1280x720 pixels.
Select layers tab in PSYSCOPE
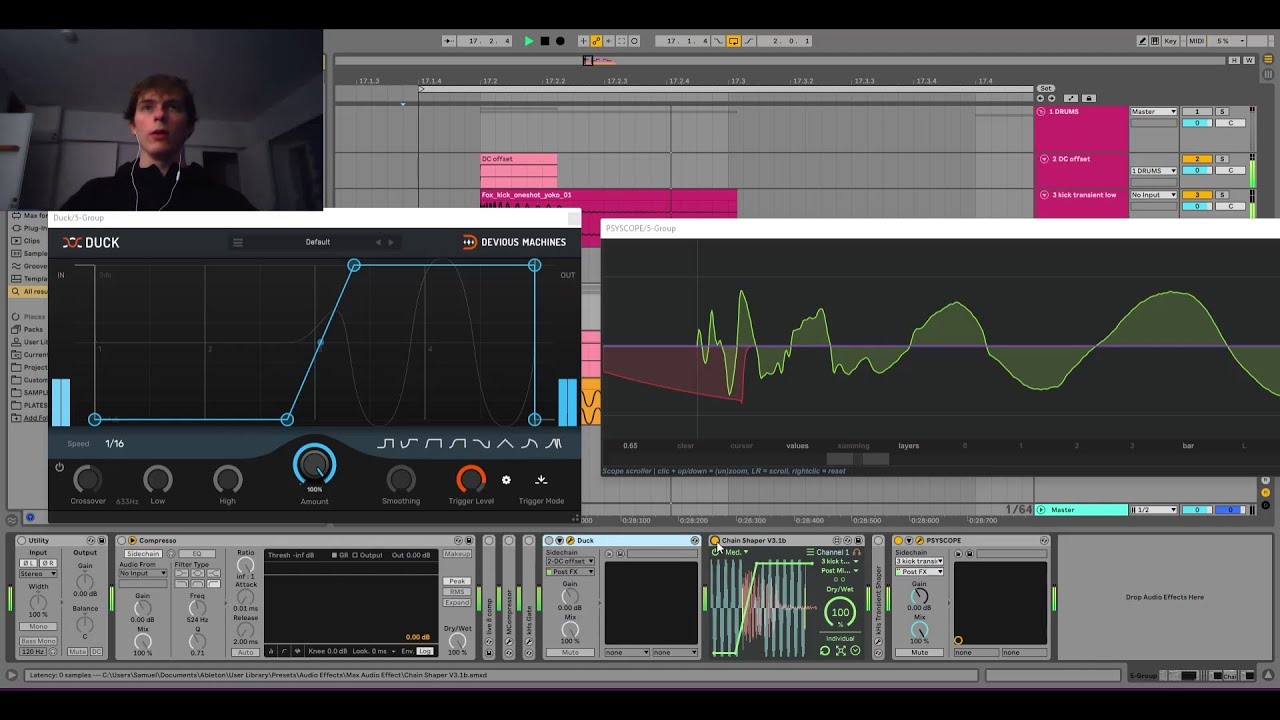click(x=908, y=446)
